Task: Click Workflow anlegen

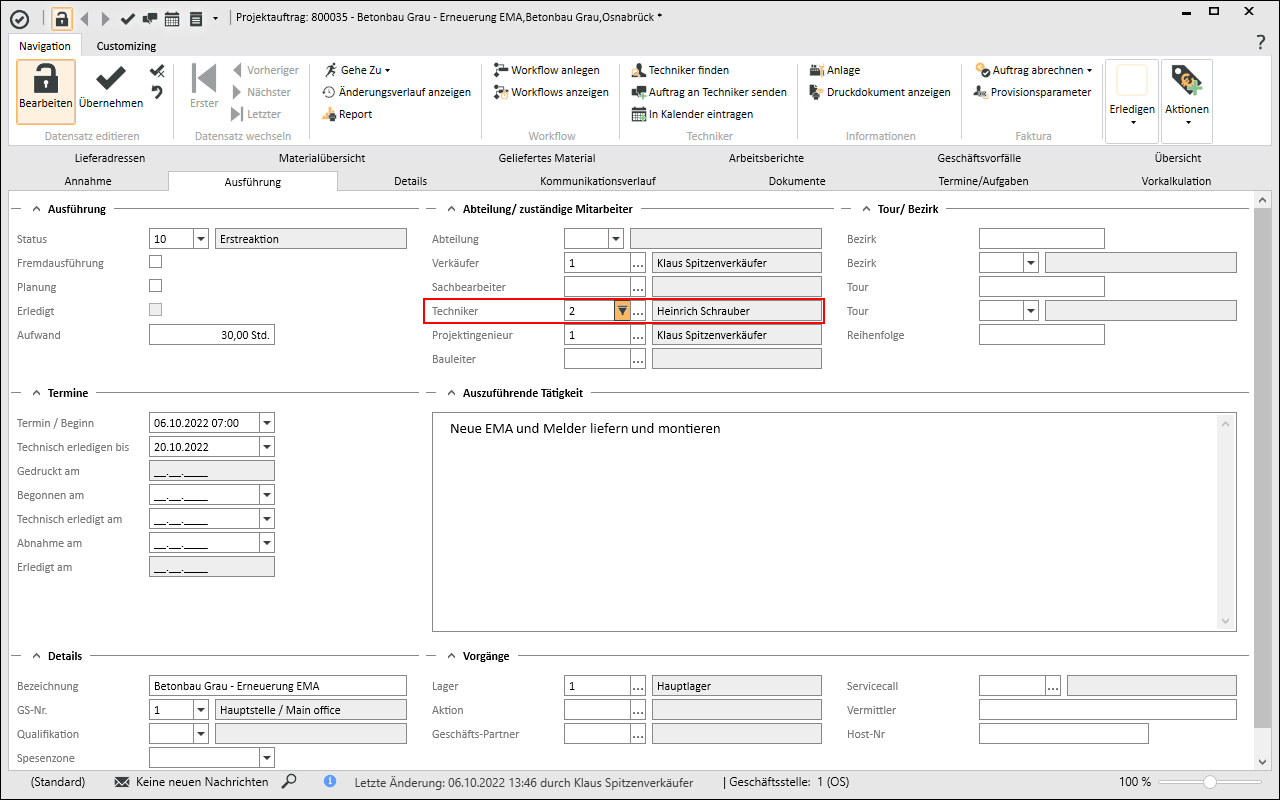Action: pos(547,70)
